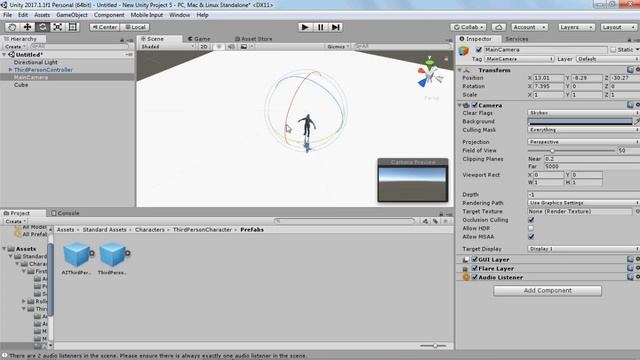Screen dimensions: 640x360
Task: Toggle the Static checkbox
Action: pyautogui.click(x=613, y=50)
